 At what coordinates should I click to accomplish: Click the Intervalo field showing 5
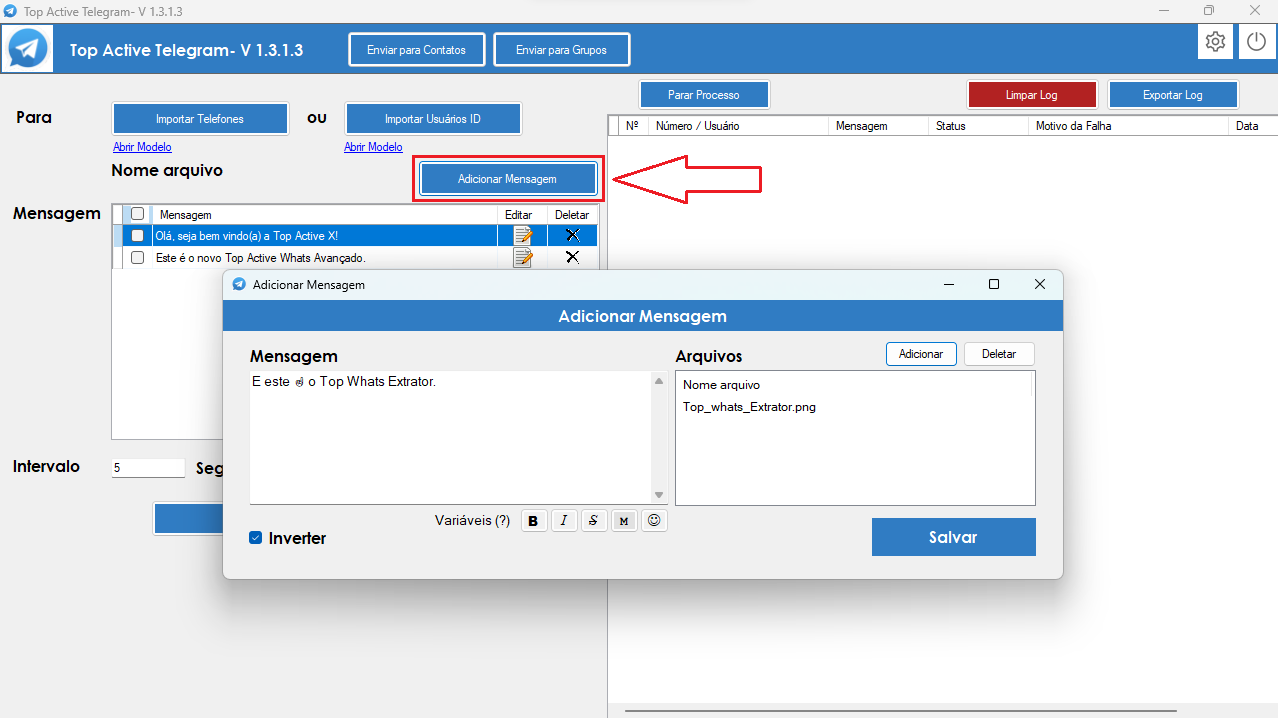[148, 468]
